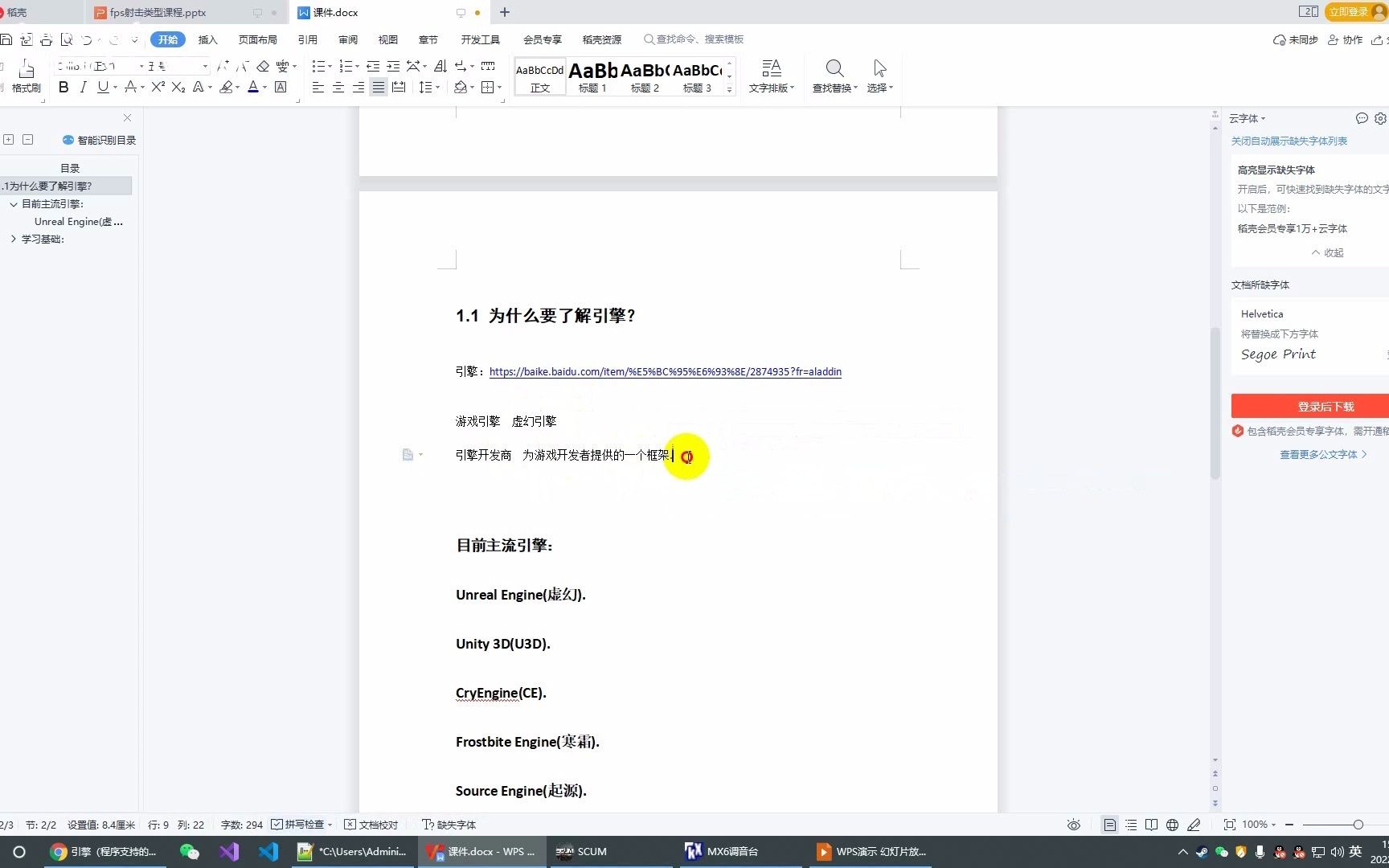Click the 登录后下载 red button
The height and width of the screenshot is (868, 1389).
(x=1310, y=407)
